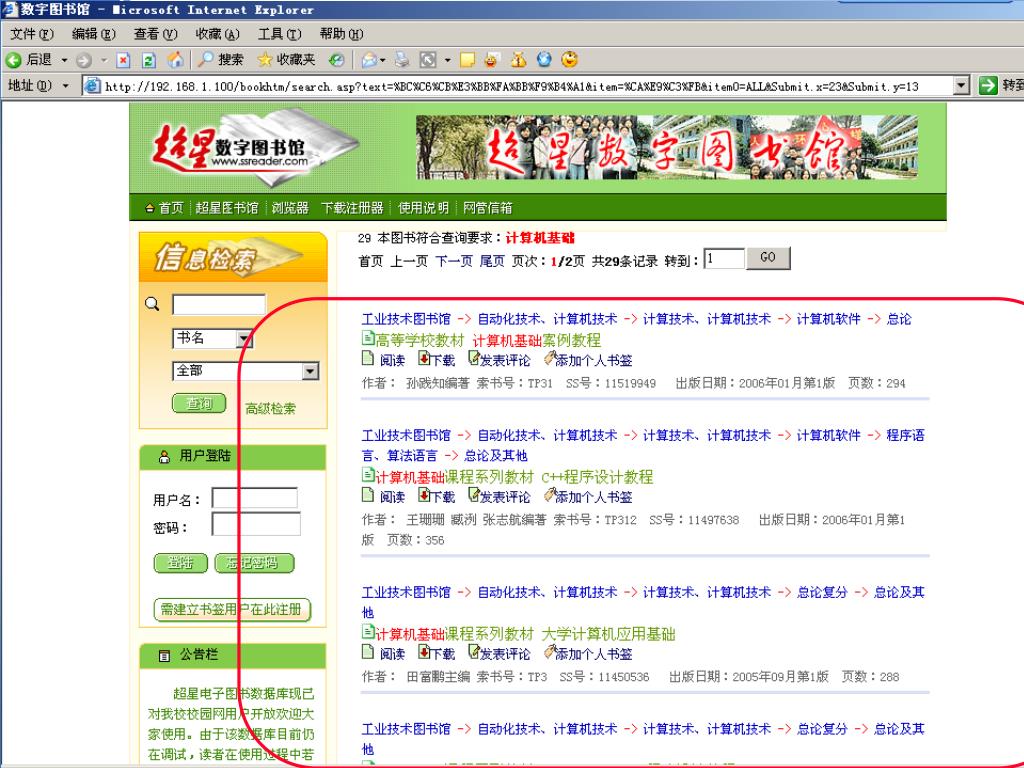1024x768 pixels.
Task: Click the blue globe toolbar icon
Action: (x=544, y=59)
